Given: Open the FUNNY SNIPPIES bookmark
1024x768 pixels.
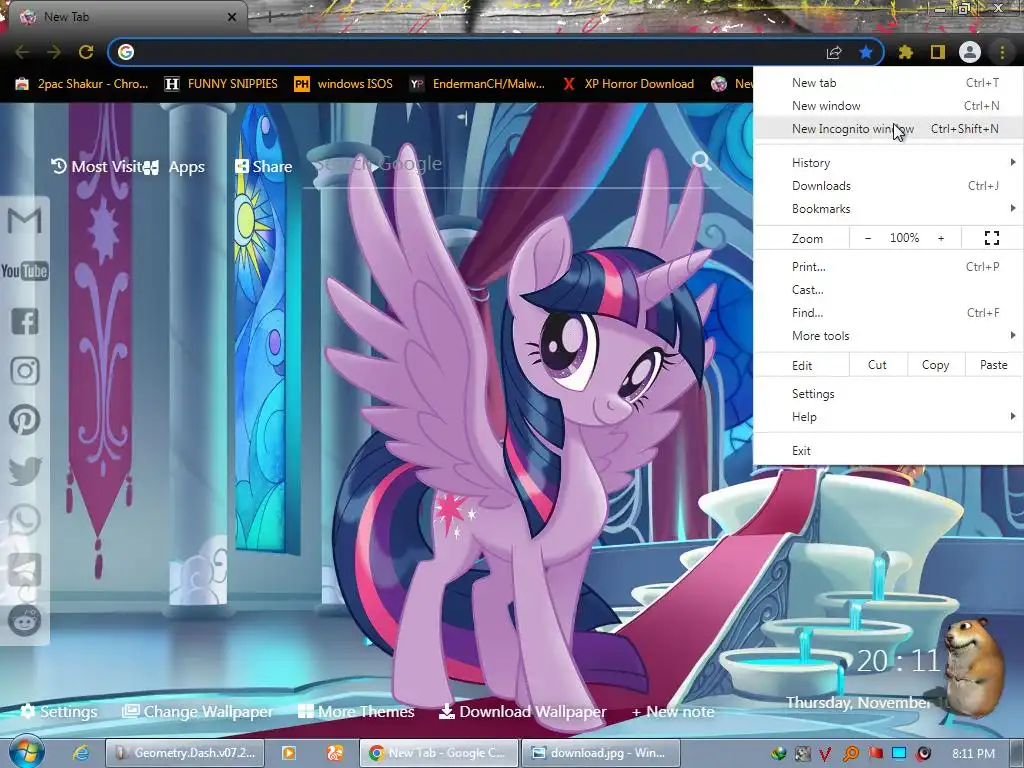Looking at the screenshot, I should [221, 84].
